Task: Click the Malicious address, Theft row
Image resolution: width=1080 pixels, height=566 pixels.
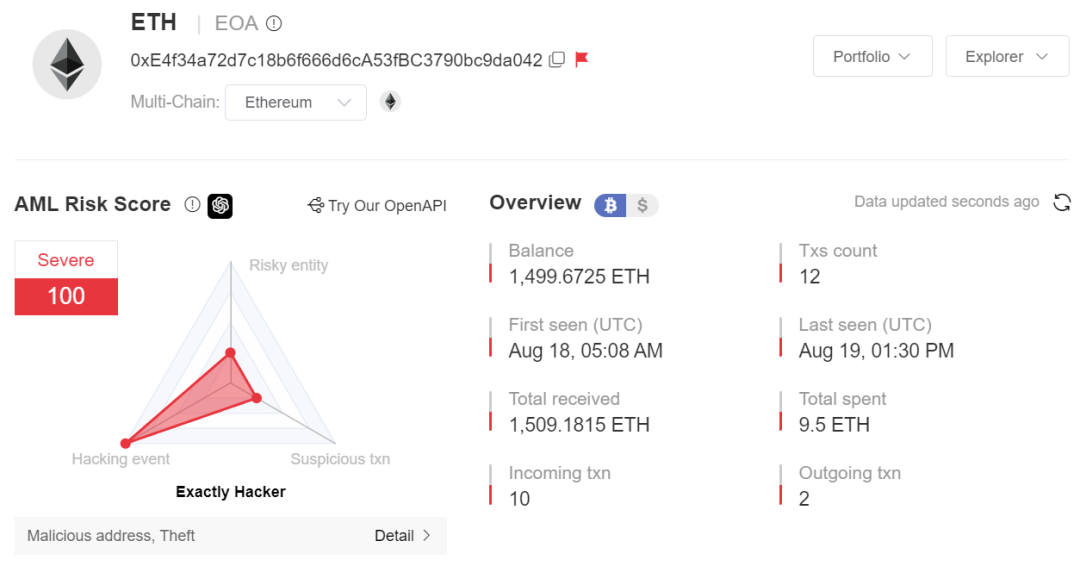Action: click(x=231, y=536)
